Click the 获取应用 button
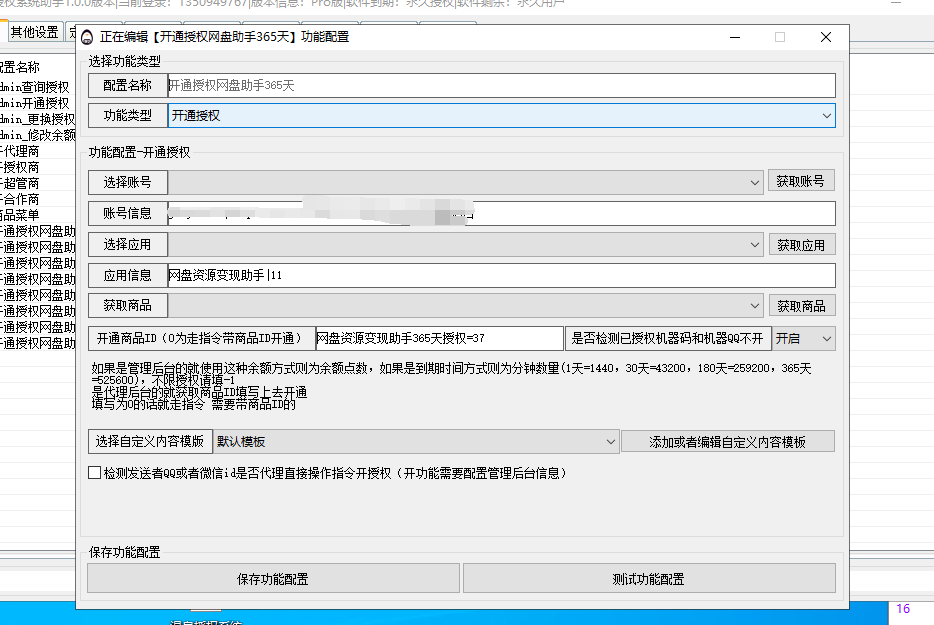Screen dimensions: 934x625 pos(801,244)
